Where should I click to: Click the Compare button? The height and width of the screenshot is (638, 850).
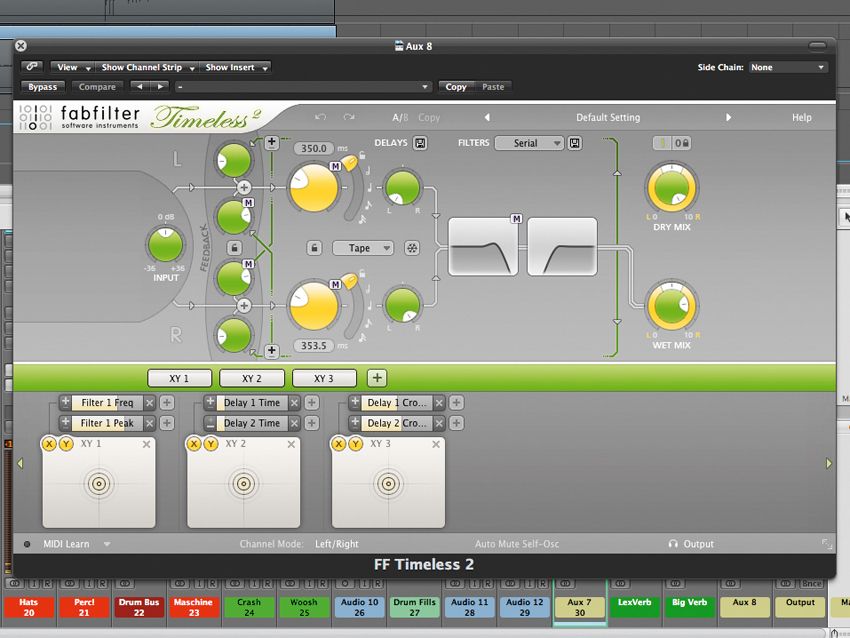point(96,87)
